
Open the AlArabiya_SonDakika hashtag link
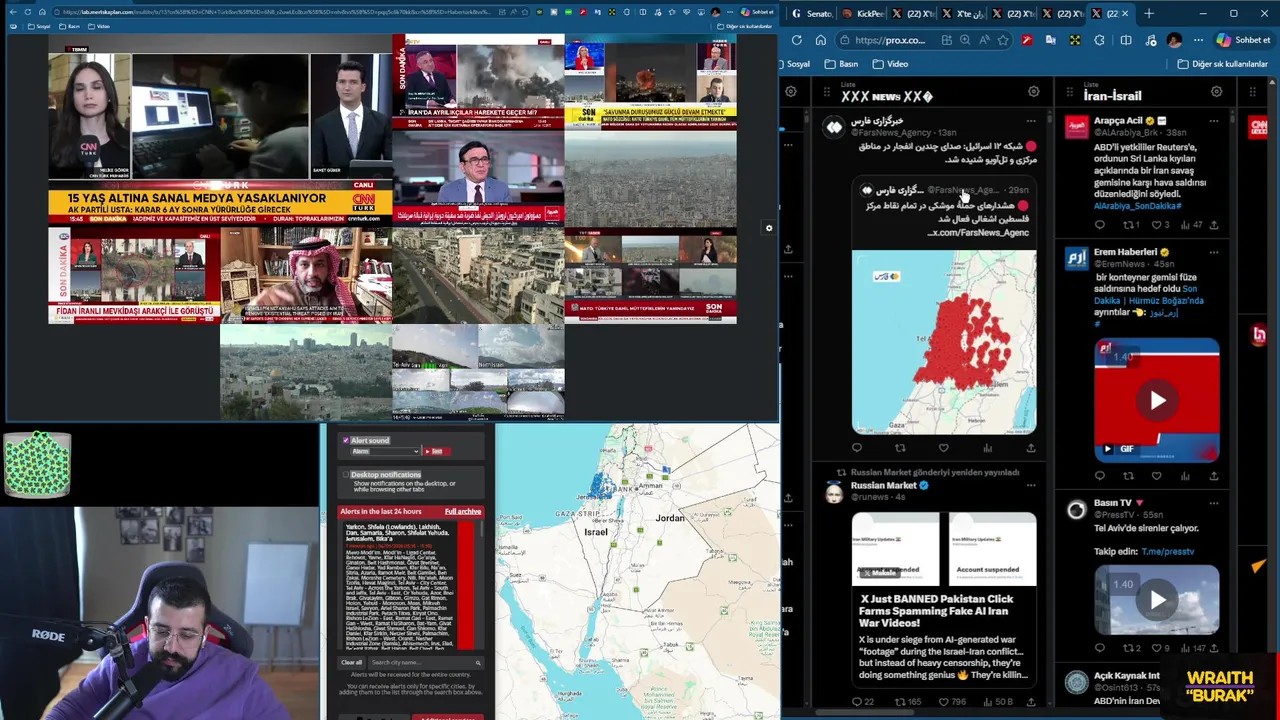[1138, 206]
